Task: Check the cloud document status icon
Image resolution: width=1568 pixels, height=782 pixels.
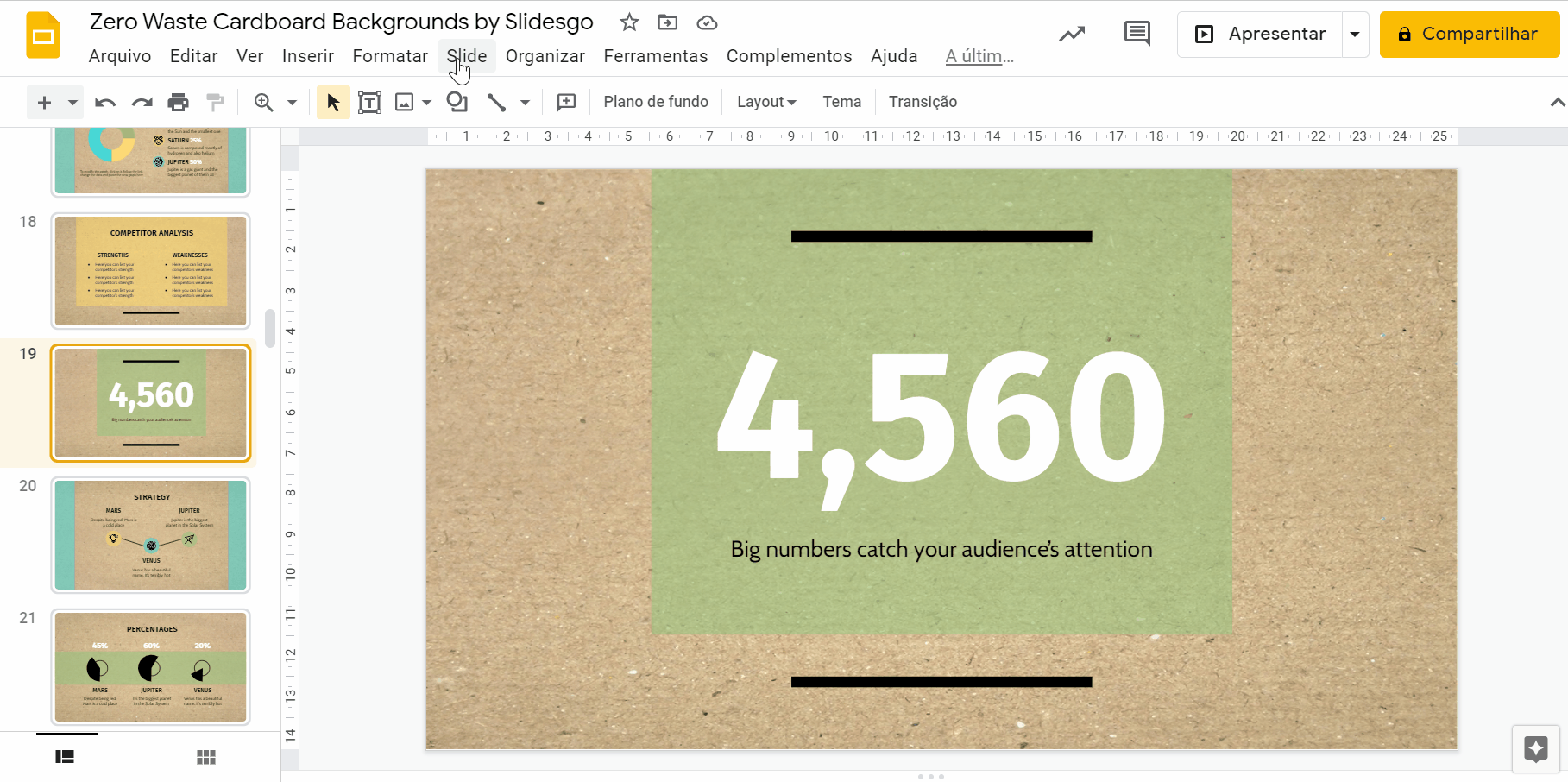Action: click(707, 22)
